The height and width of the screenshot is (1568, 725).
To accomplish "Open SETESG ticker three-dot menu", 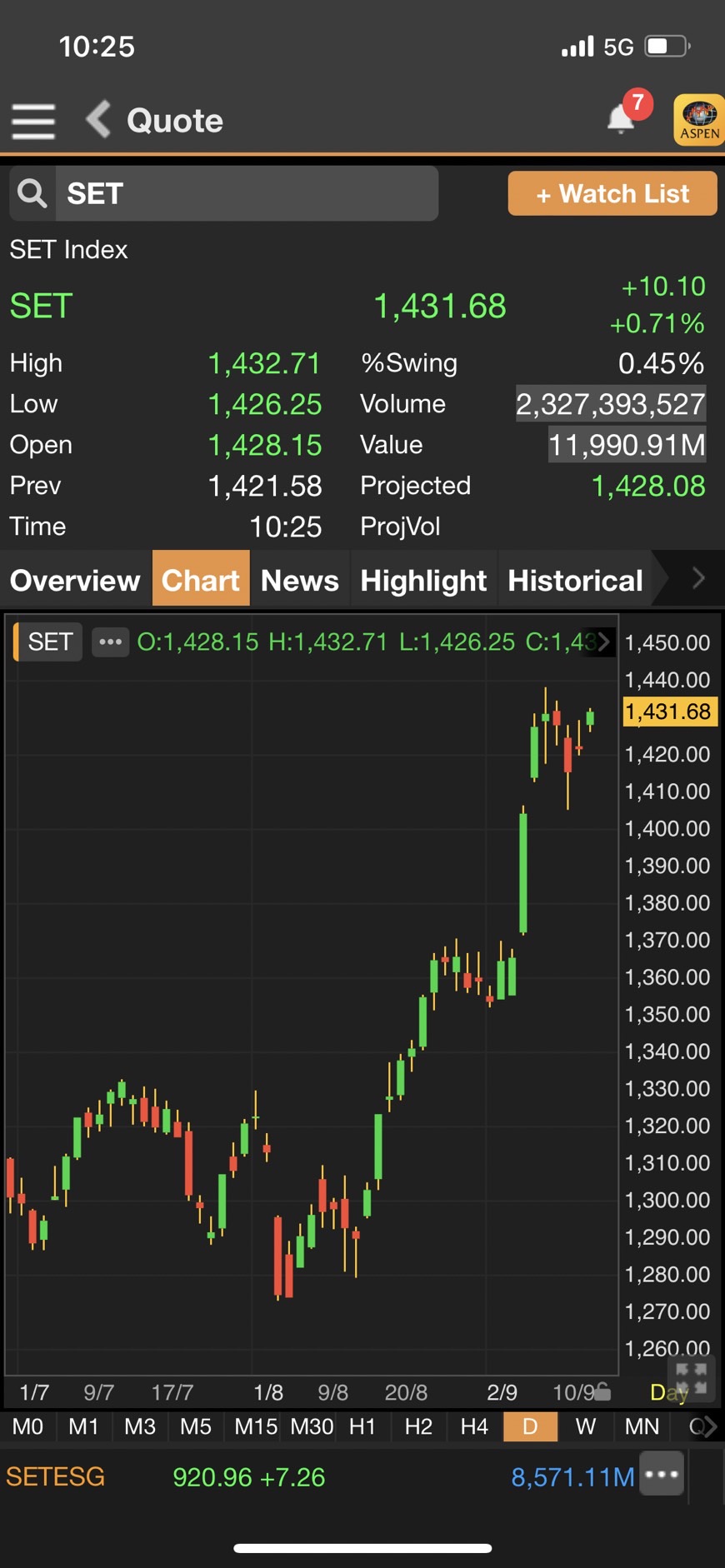I will point(662,1474).
